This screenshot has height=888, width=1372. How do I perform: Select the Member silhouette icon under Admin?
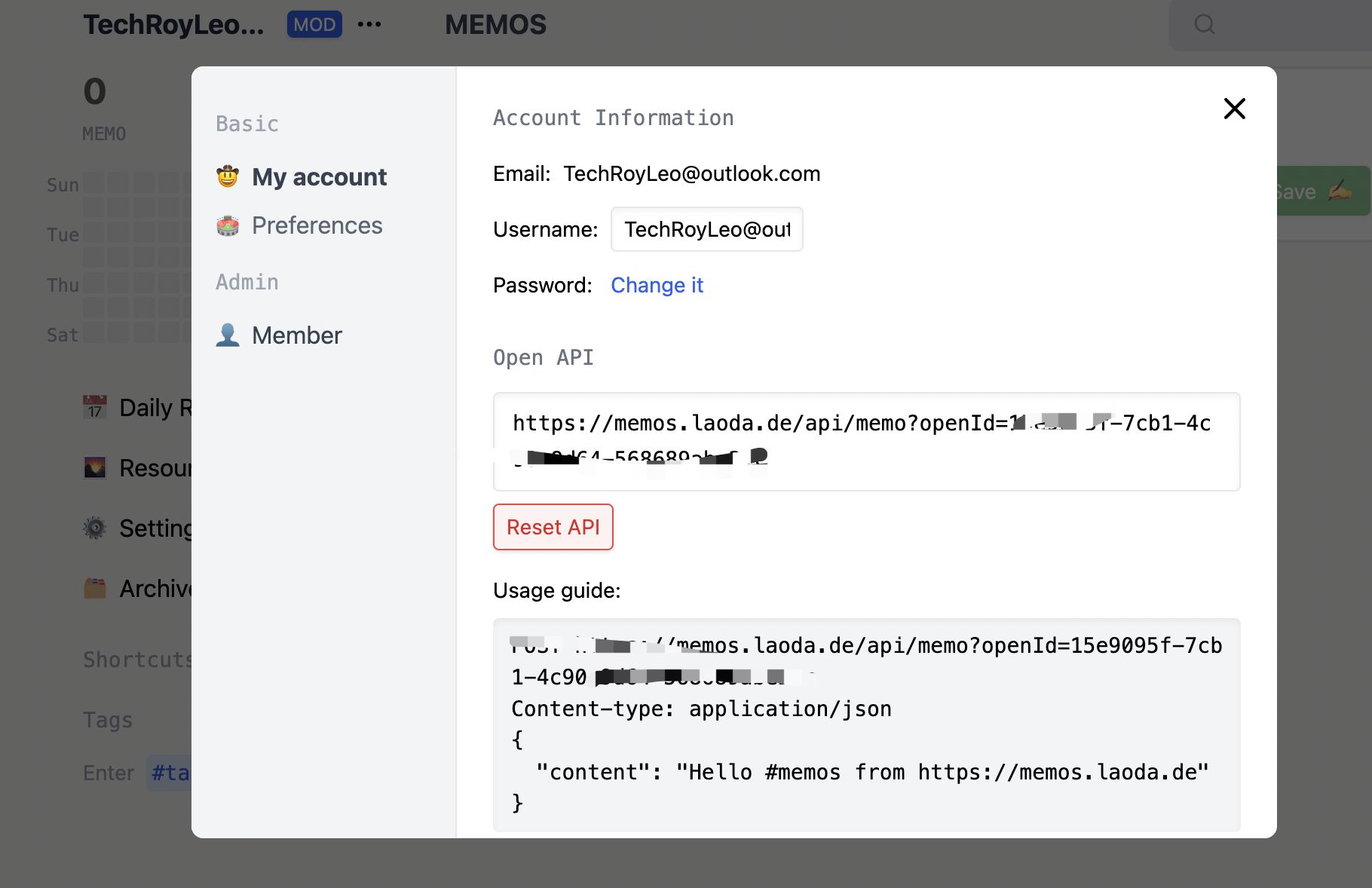pos(227,335)
